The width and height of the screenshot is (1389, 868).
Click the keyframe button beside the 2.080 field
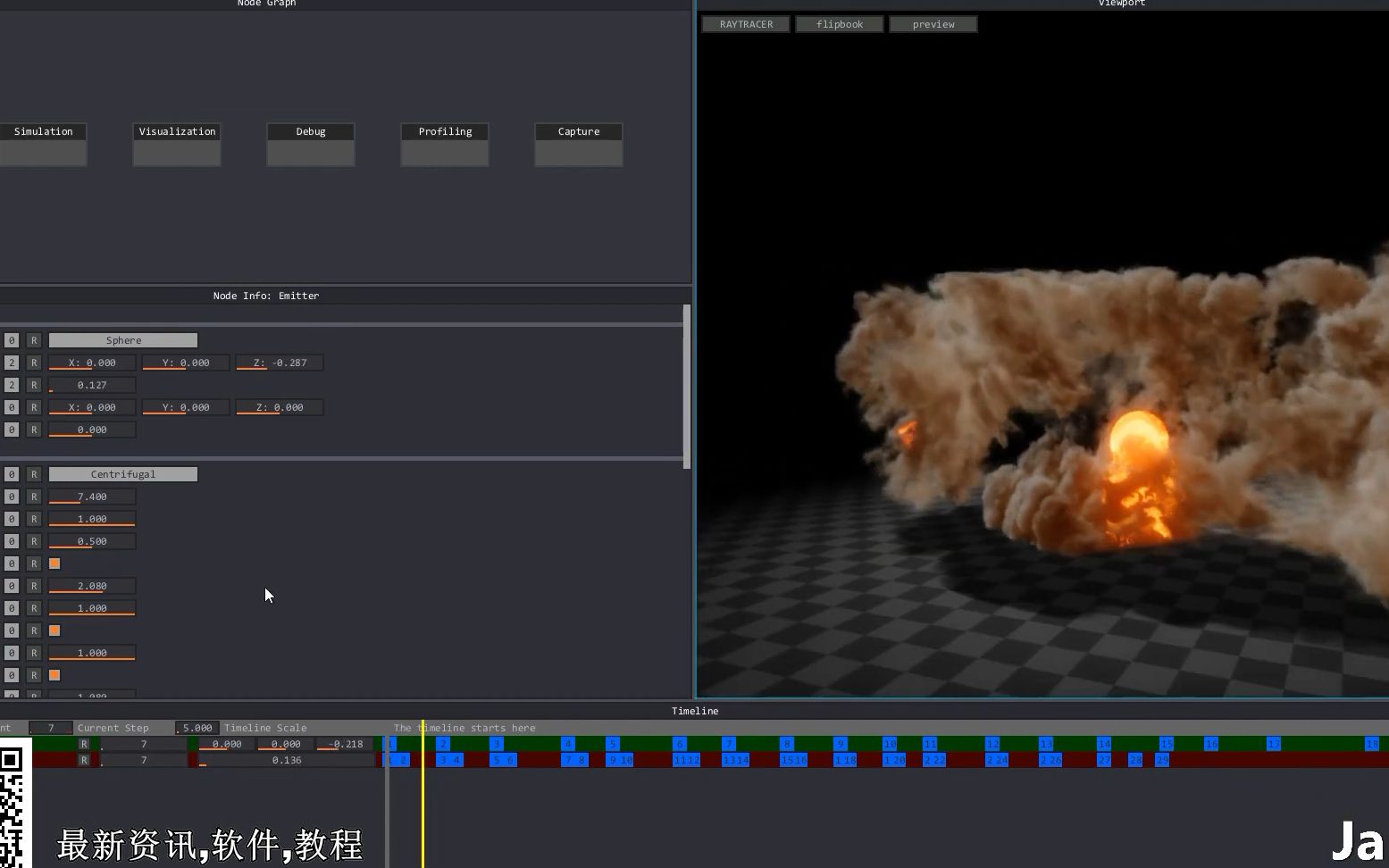point(11,586)
